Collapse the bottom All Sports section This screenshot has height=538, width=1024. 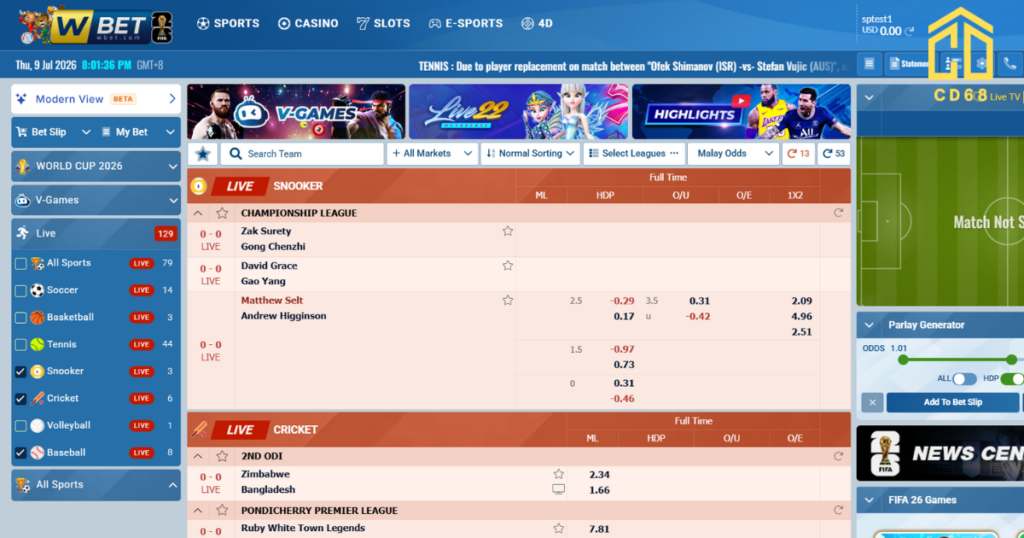(x=96, y=484)
